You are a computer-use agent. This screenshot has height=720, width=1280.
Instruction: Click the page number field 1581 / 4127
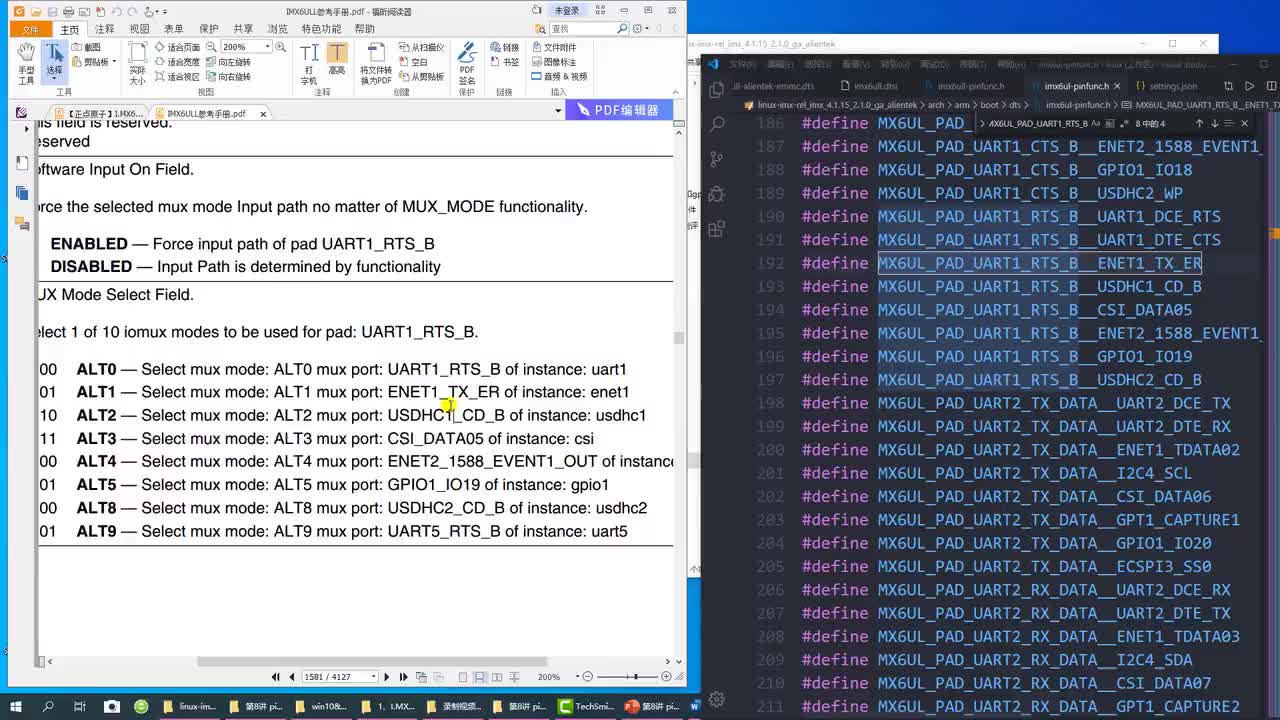click(340, 677)
